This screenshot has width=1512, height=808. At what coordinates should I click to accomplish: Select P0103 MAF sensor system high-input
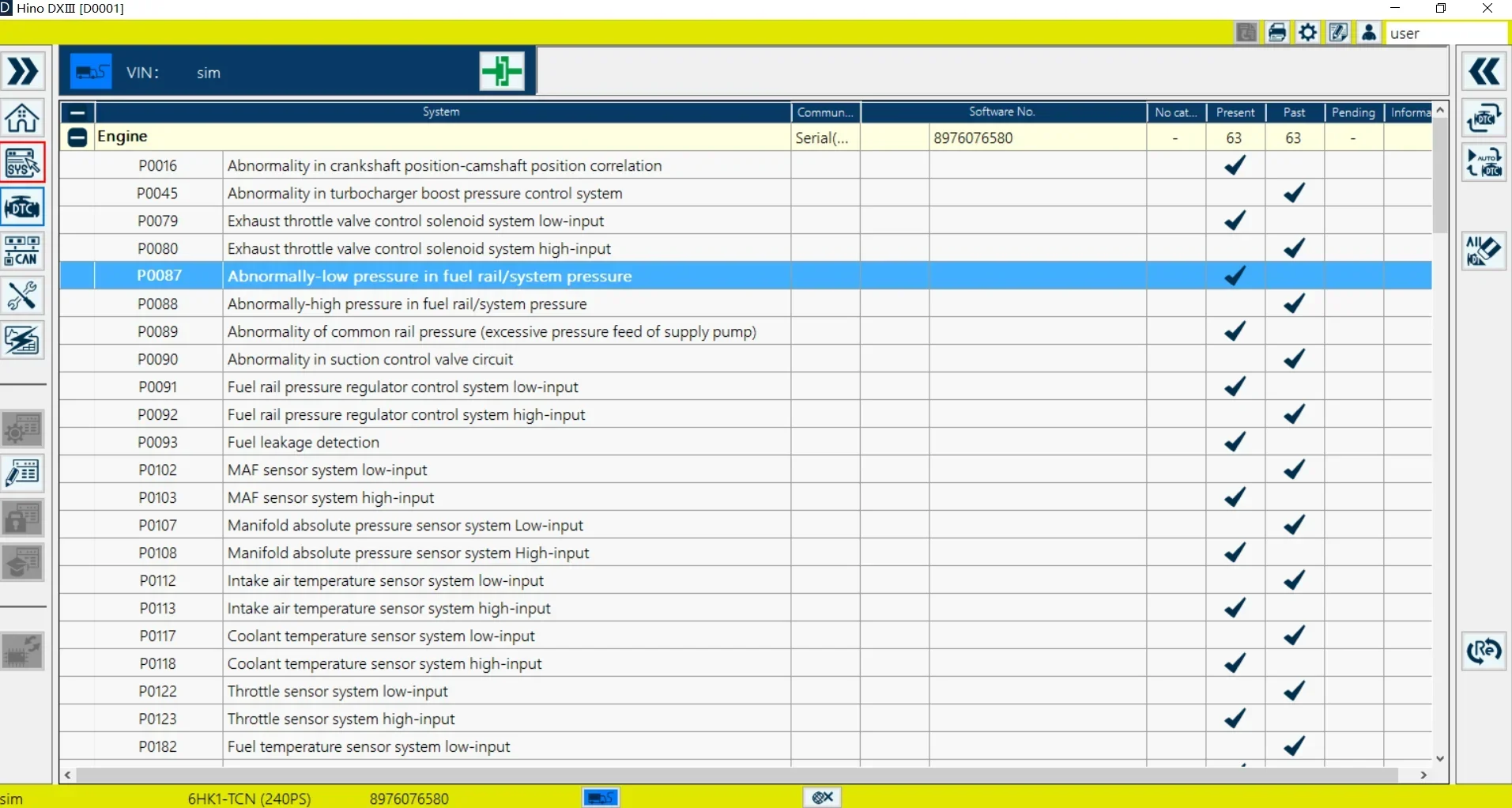pos(746,497)
